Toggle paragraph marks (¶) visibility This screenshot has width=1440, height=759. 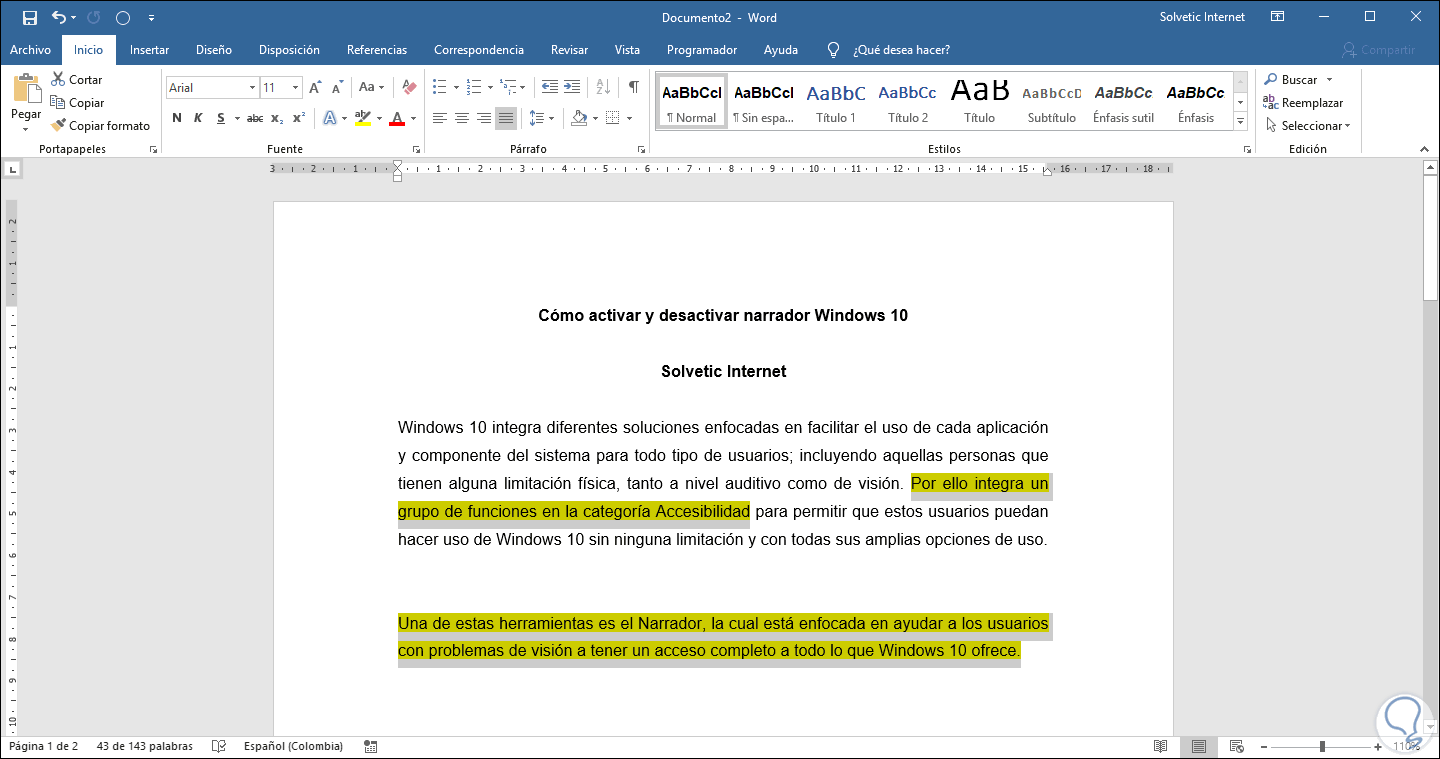633,88
